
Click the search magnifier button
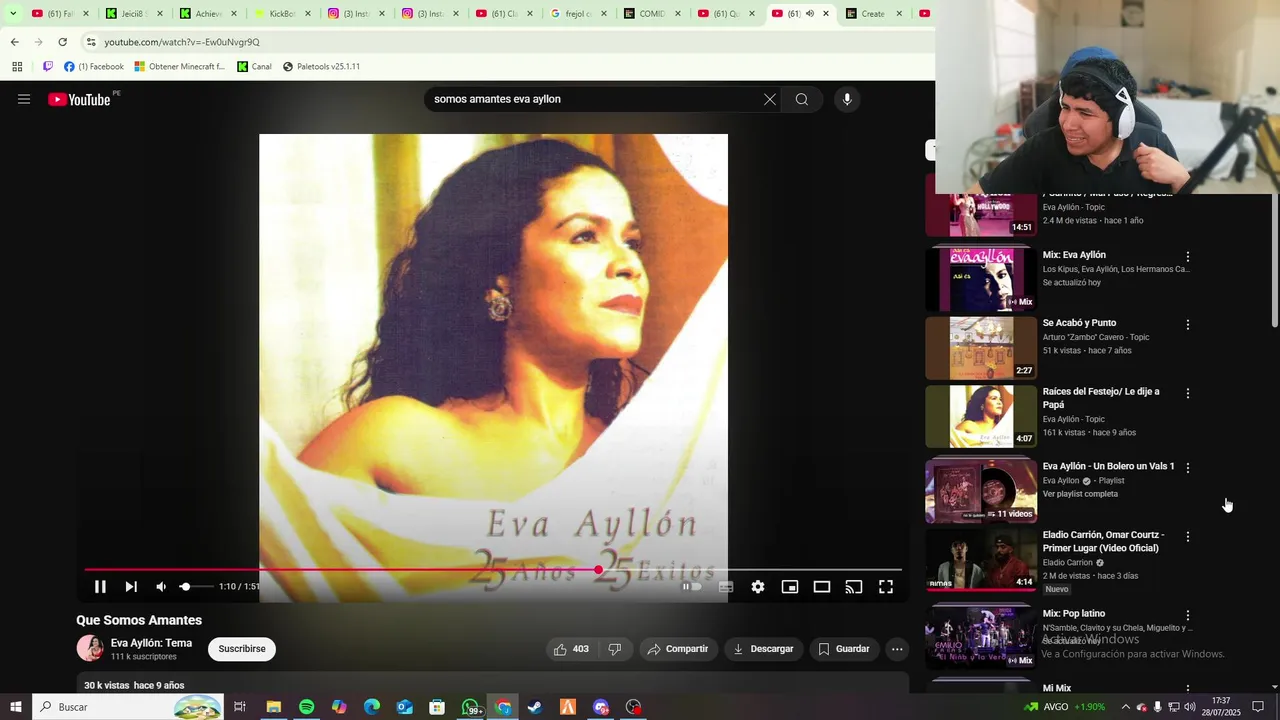click(802, 99)
